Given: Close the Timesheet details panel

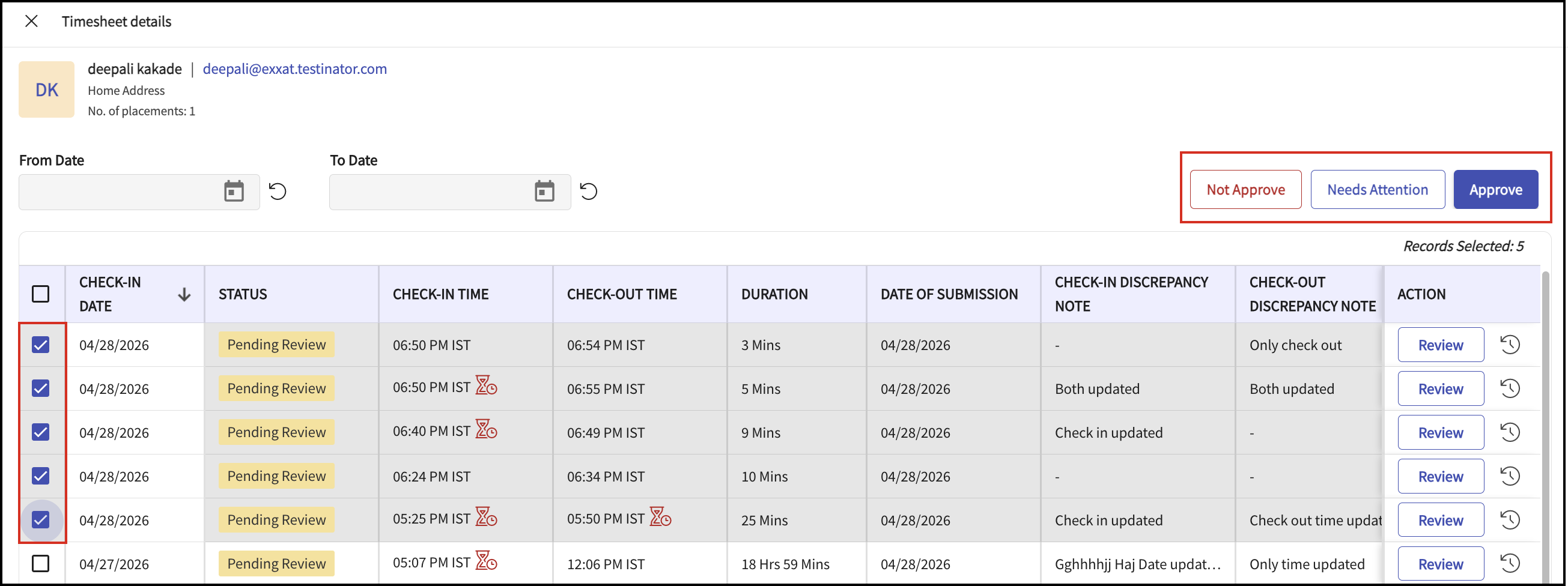Looking at the screenshot, I should pos(32,21).
